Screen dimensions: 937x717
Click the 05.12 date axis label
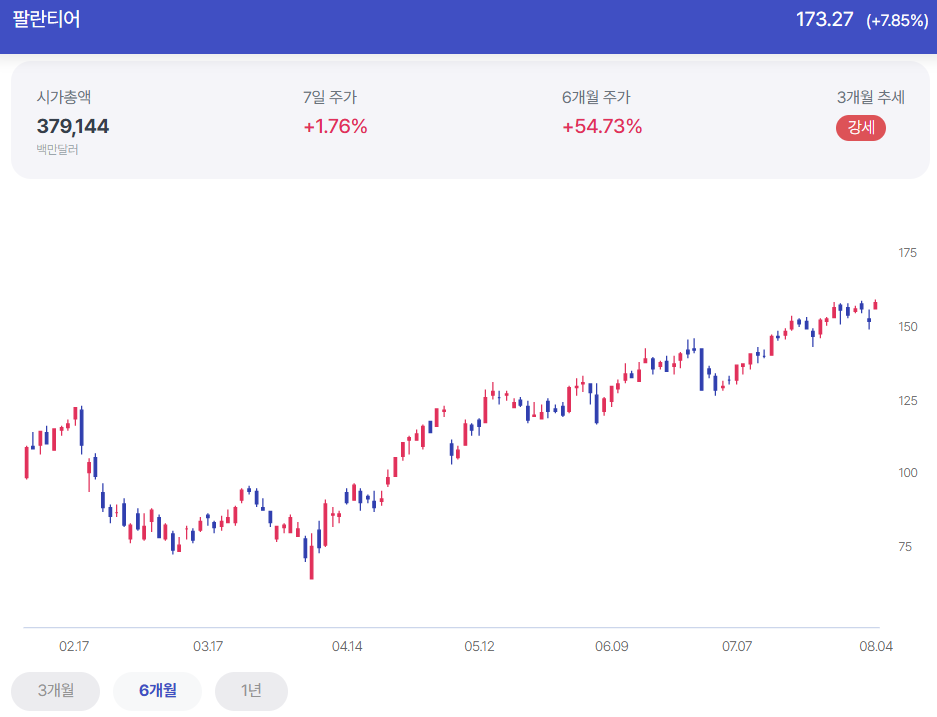coord(480,646)
